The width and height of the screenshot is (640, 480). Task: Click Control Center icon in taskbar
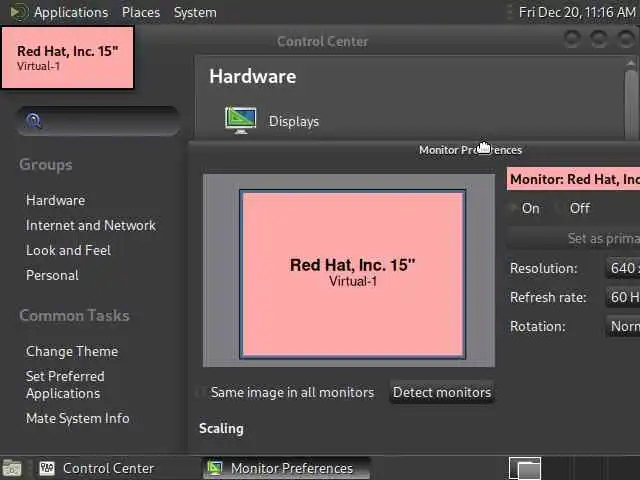pyautogui.click(x=47, y=468)
